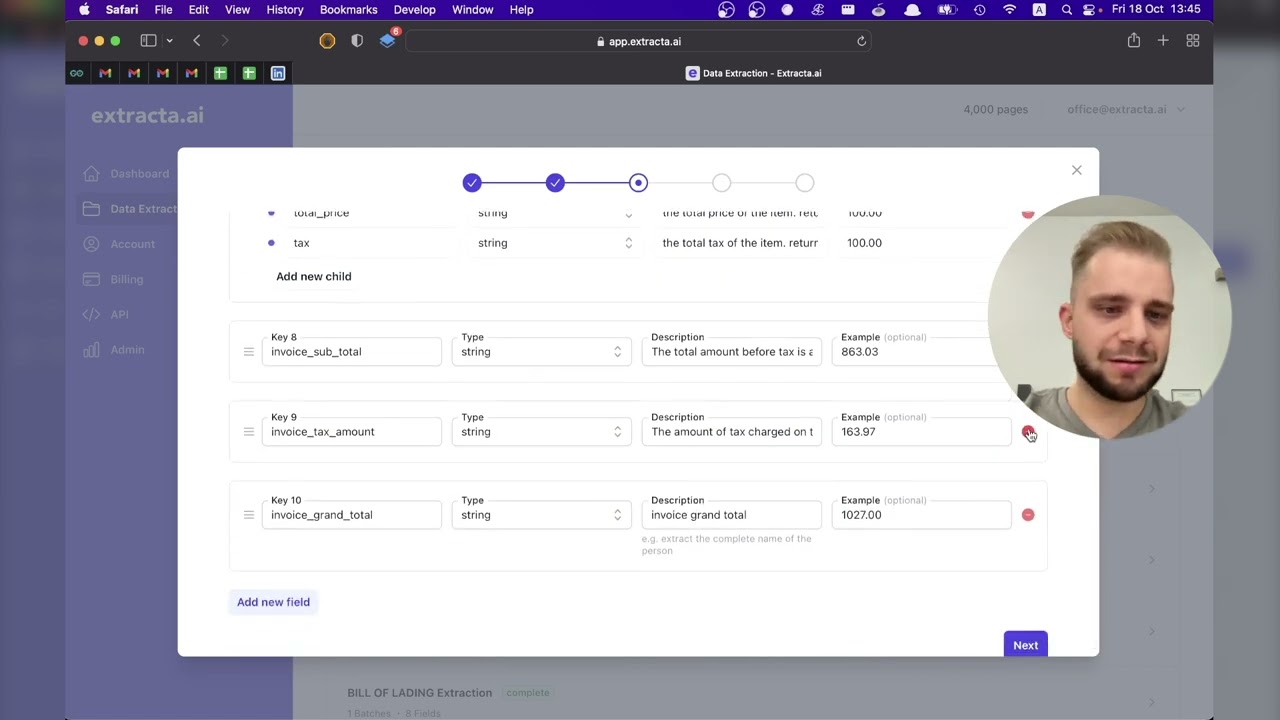Open the Safari File menu
Image resolution: width=1280 pixels, height=720 pixels.
coord(163,10)
